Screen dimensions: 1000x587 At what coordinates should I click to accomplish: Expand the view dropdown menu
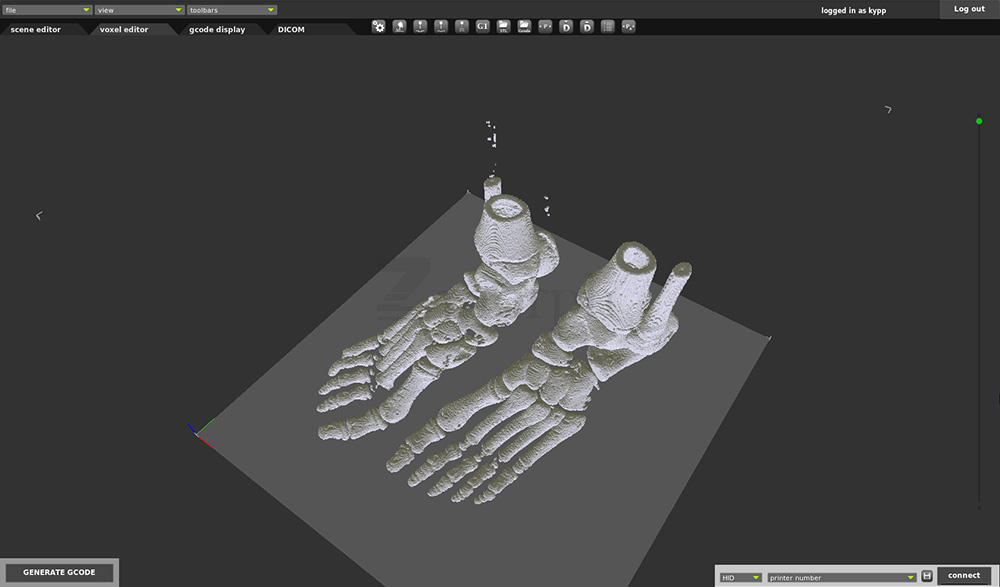pyautogui.click(x=139, y=10)
